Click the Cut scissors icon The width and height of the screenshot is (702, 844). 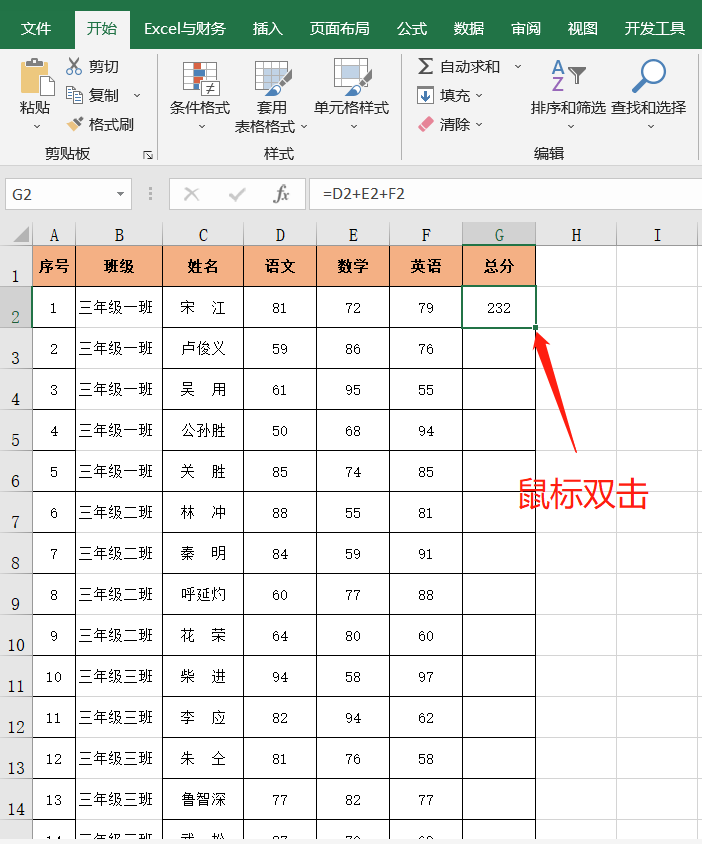[x=74, y=67]
